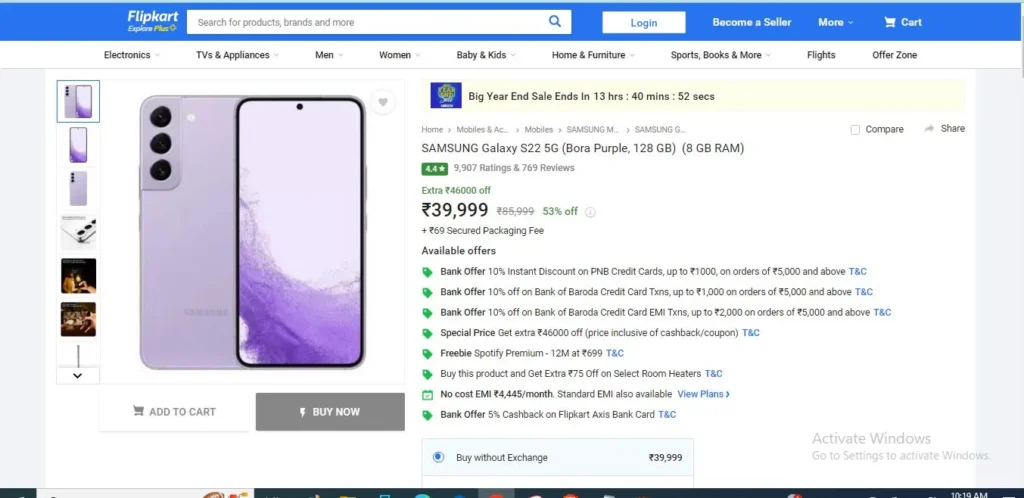The width and height of the screenshot is (1024, 498).
Task: Select Buy without Exchange radio button
Action: 438,457
